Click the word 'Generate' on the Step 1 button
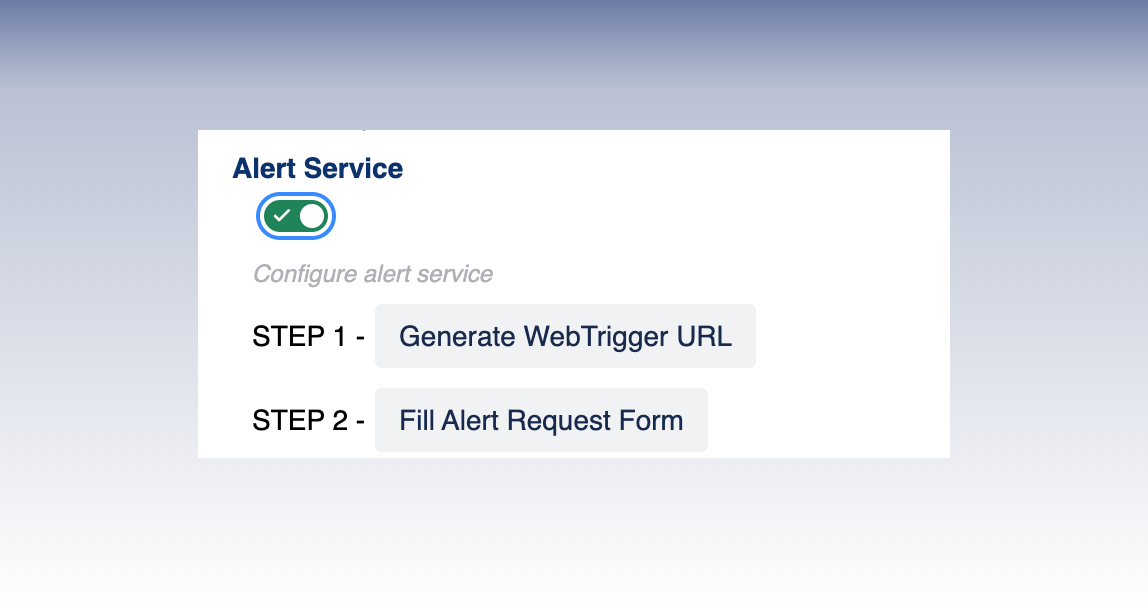1148x612 pixels. pos(457,336)
